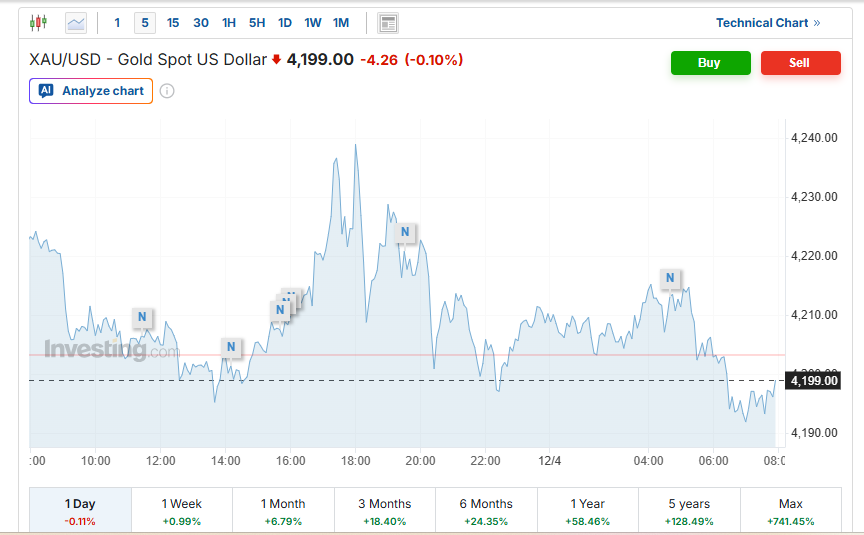This screenshot has width=864, height=535.
Task: Click the news marker near 20:00 peak
Action: (405, 232)
